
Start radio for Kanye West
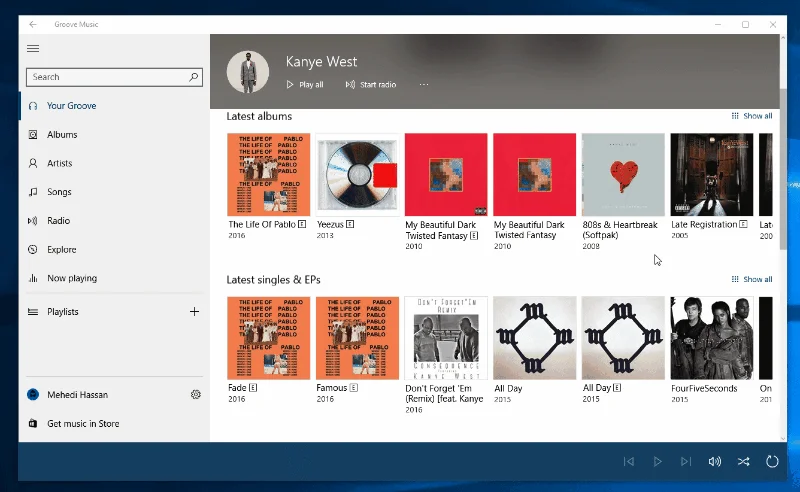pos(371,85)
